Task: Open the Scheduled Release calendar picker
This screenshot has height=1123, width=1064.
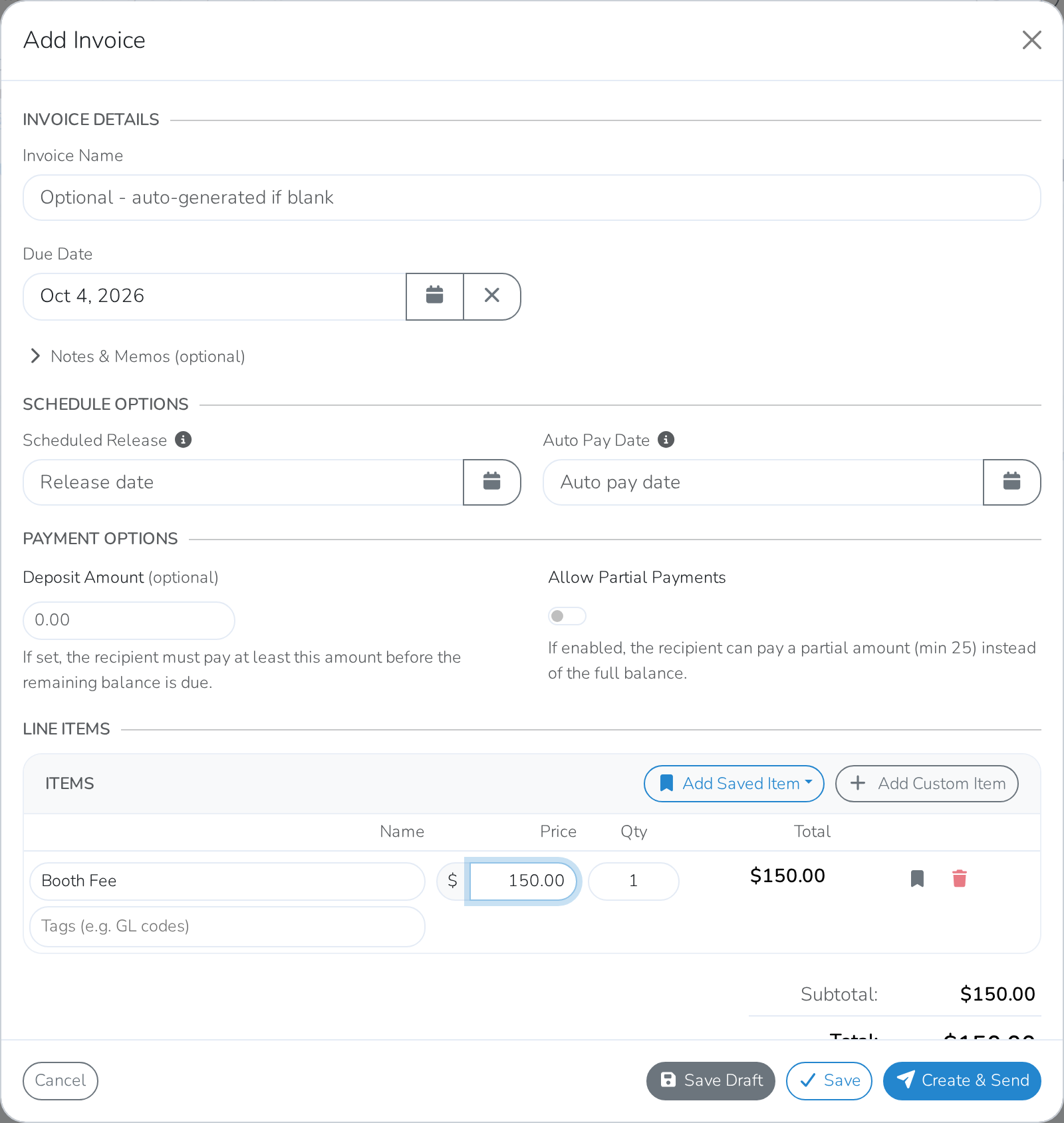Action: coord(492,482)
